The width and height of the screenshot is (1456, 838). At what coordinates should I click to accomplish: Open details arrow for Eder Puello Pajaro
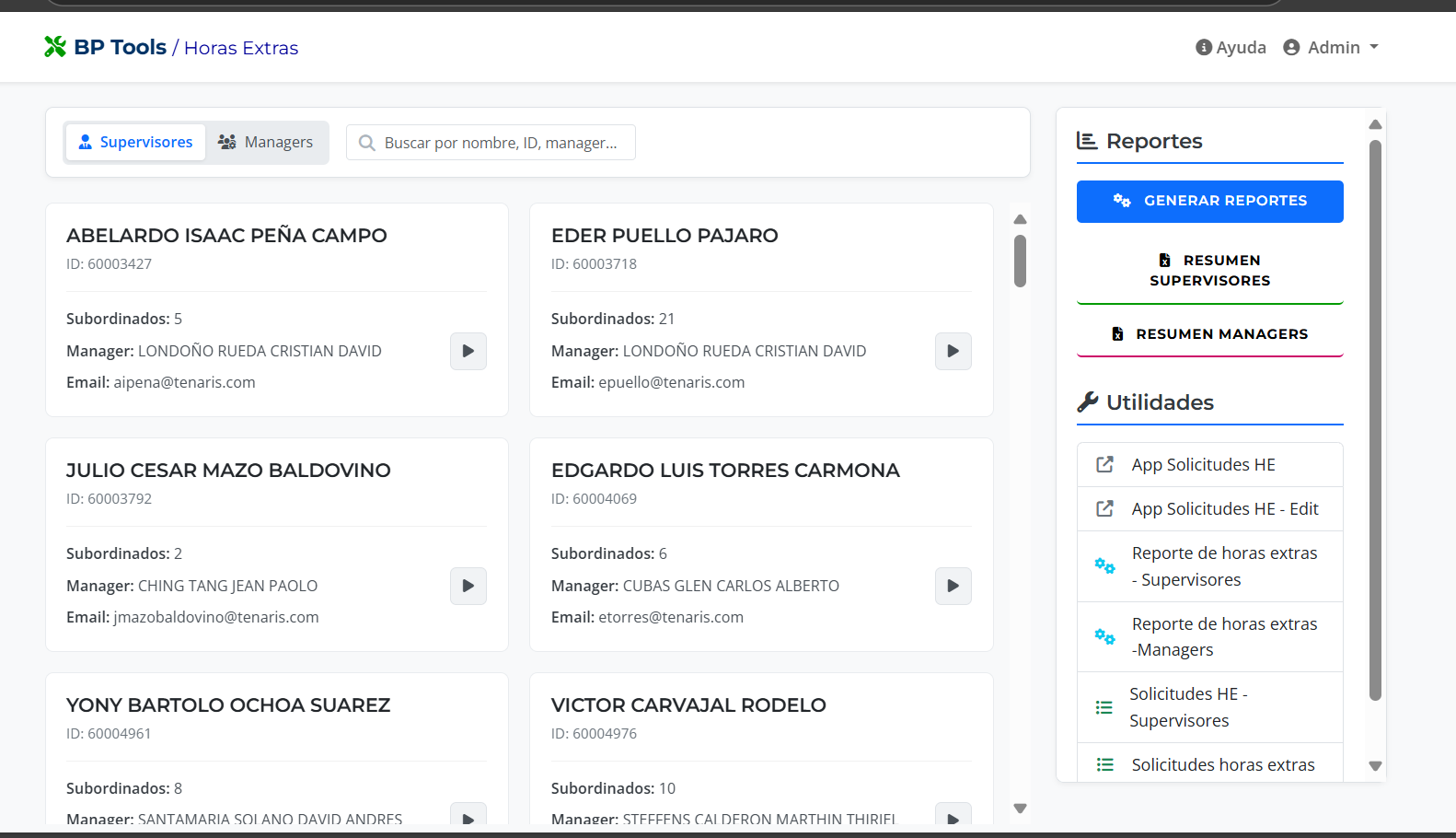tap(953, 351)
